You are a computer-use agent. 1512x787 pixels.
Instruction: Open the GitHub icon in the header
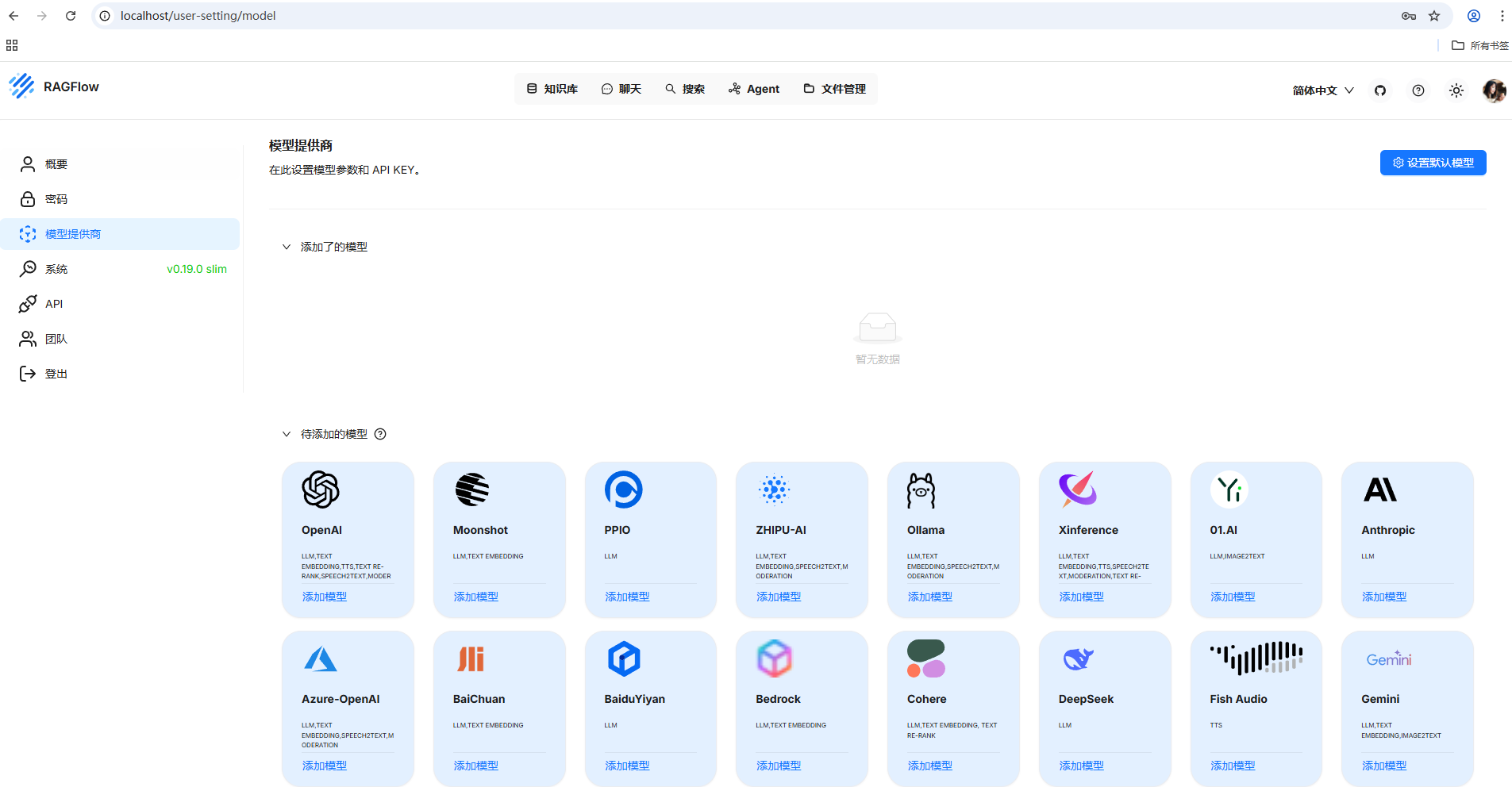coord(1380,90)
